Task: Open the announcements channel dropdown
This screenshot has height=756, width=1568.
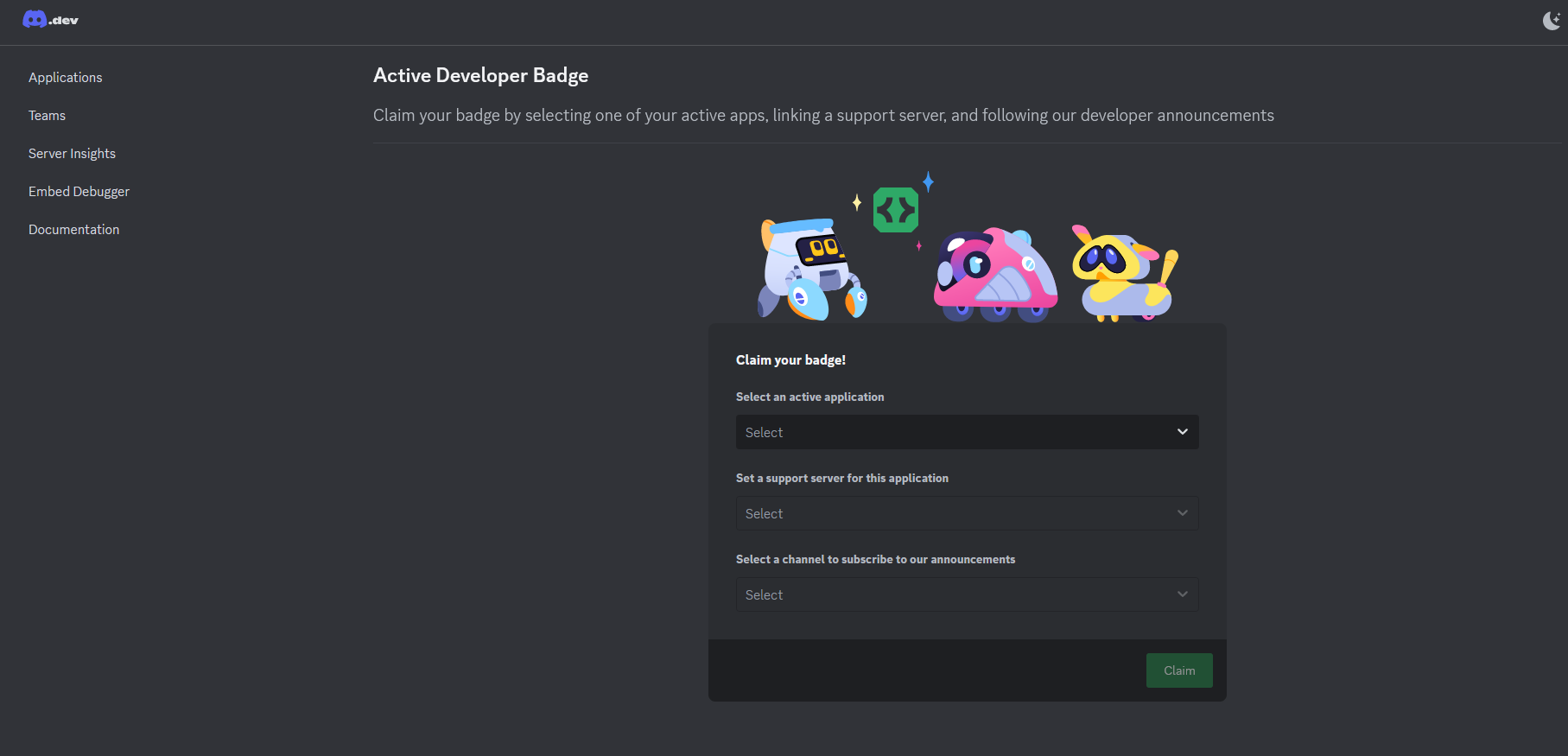Action: (967, 594)
